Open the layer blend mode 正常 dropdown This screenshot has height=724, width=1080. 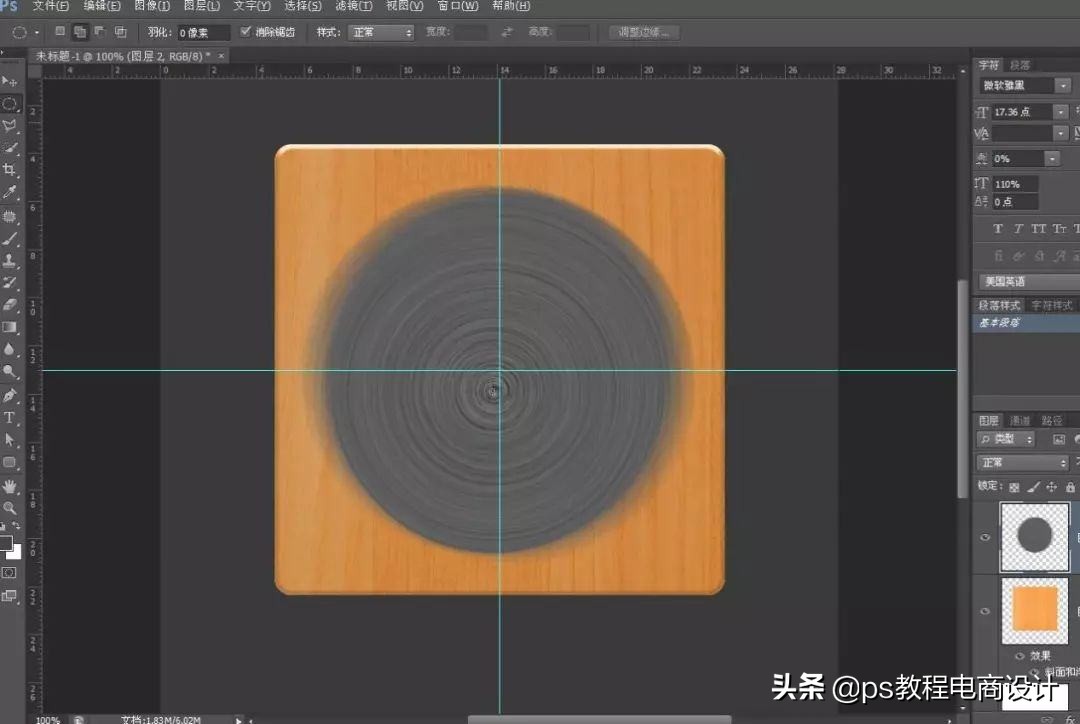click(1022, 463)
